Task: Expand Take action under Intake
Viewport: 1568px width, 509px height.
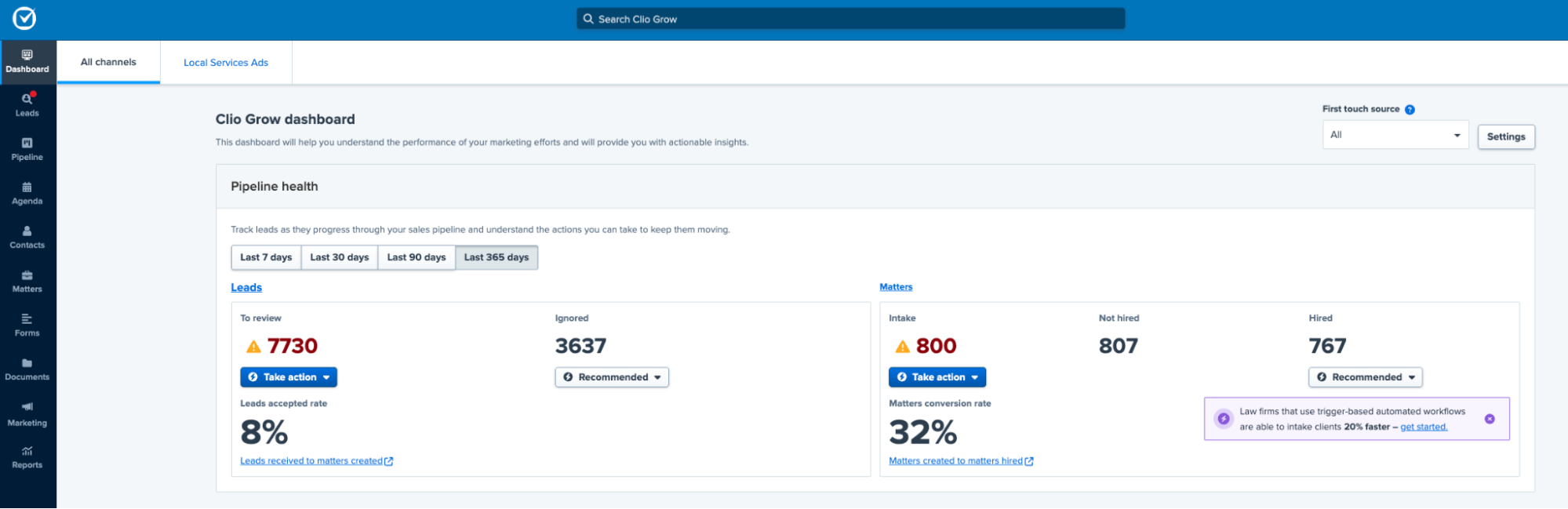Action: [937, 377]
